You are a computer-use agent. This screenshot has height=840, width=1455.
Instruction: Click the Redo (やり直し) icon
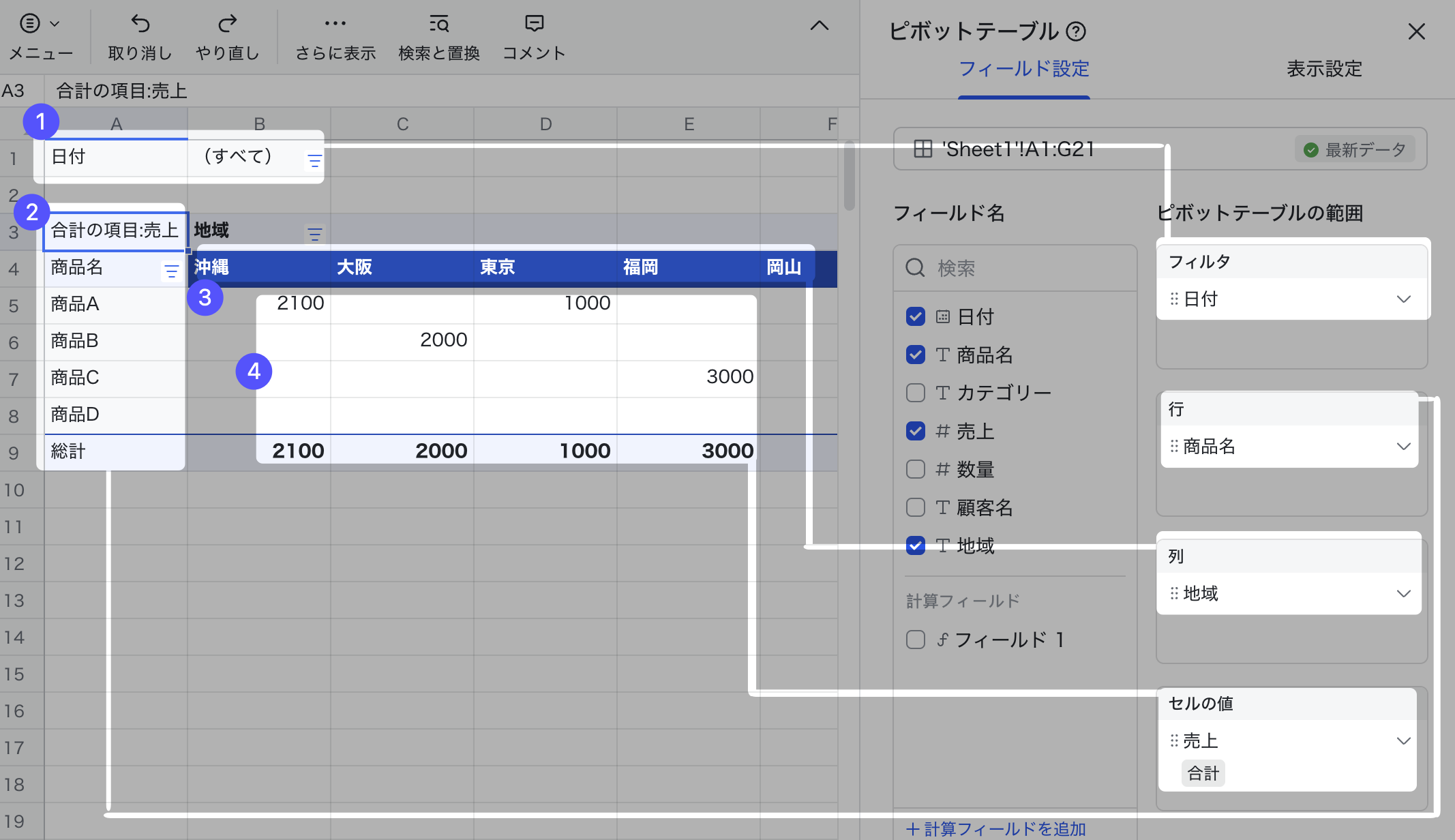227,25
